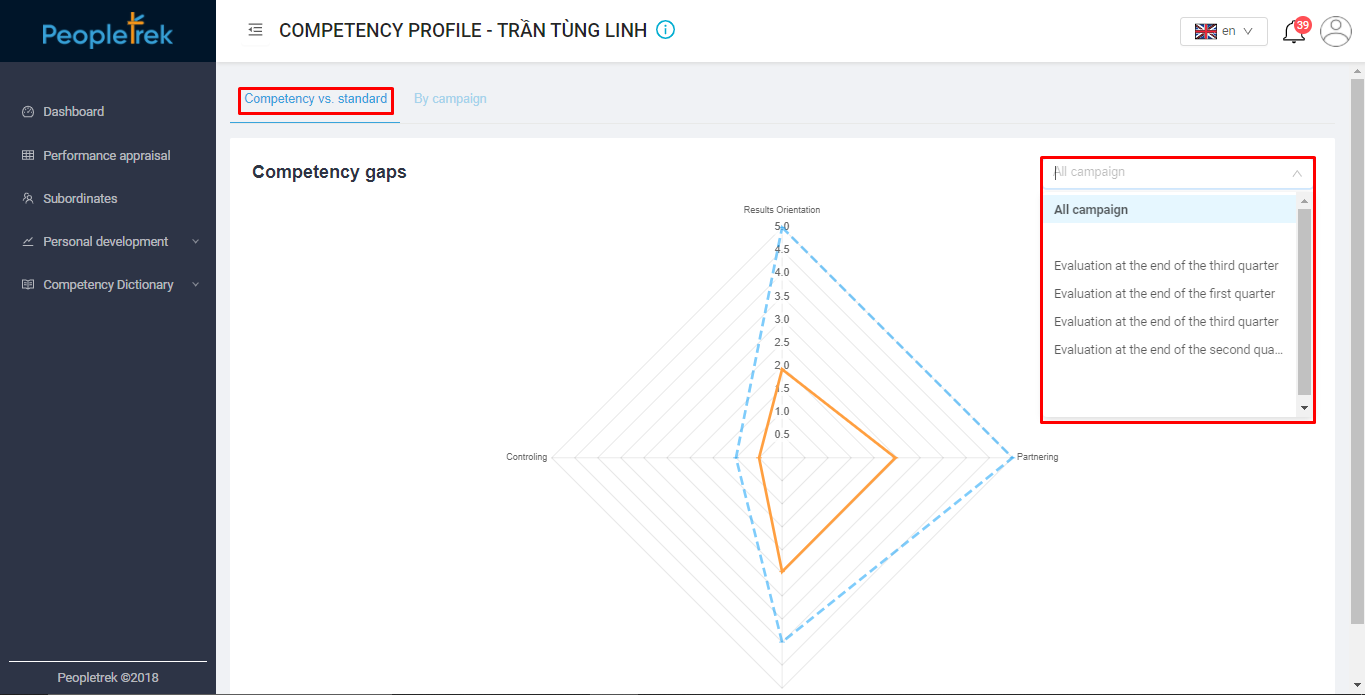Click the Performance appraisal grid icon
The image size is (1365, 695).
tap(27, 155)
